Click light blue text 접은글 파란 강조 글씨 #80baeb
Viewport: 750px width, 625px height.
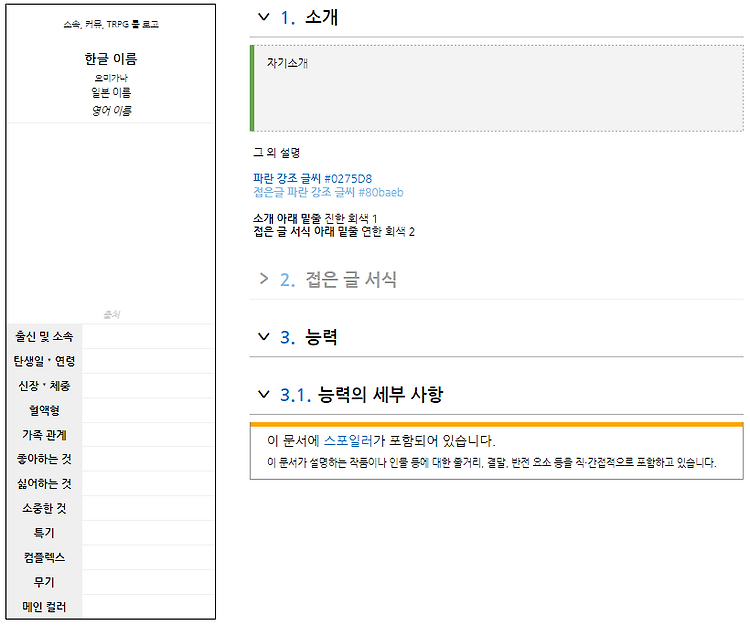328,192
